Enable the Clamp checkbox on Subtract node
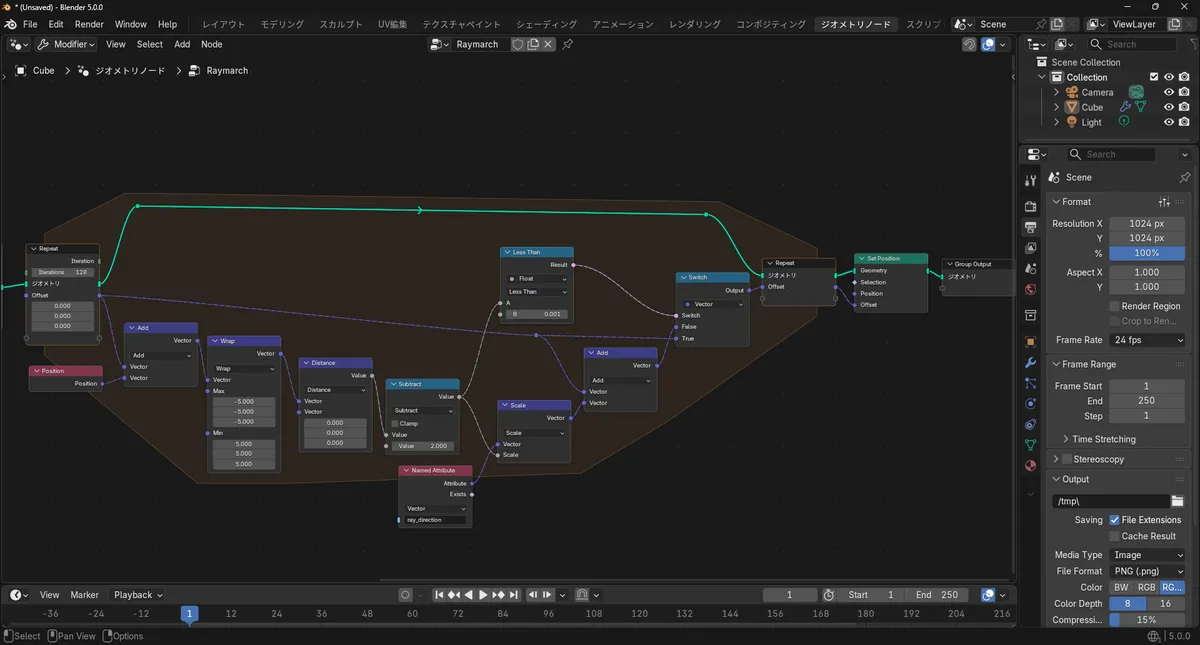 coord(396,423)
